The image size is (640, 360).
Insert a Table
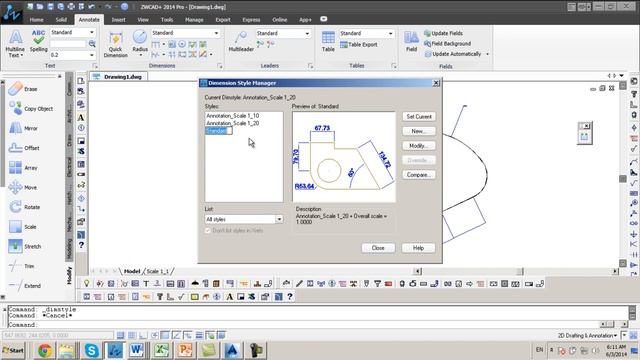click(x=328, y=41)
